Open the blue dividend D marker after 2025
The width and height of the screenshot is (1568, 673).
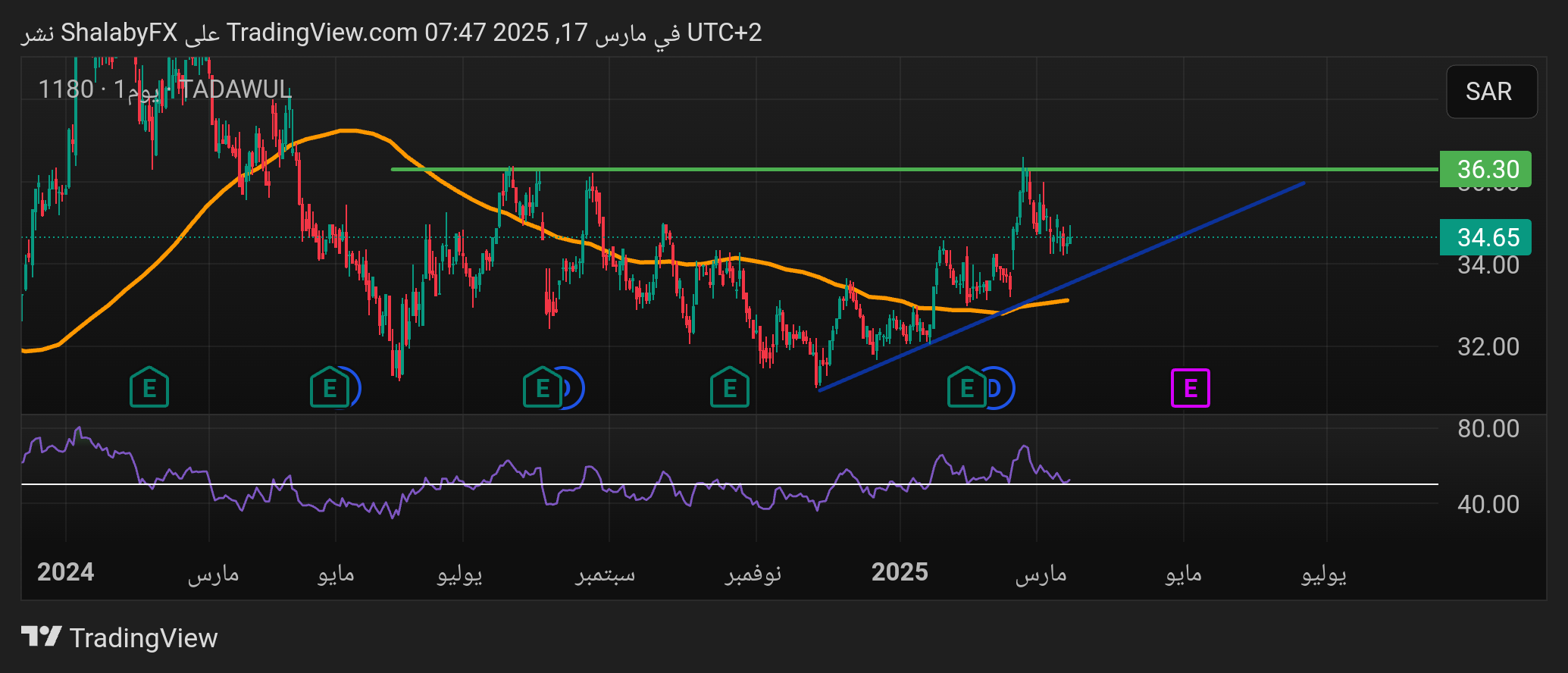(1000, 388)
